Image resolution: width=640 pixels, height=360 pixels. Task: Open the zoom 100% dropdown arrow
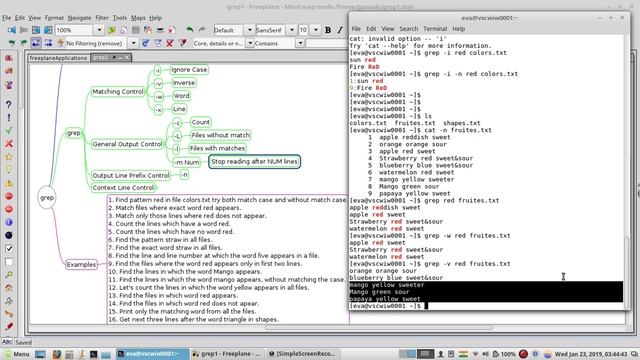[x=99, y=30]
